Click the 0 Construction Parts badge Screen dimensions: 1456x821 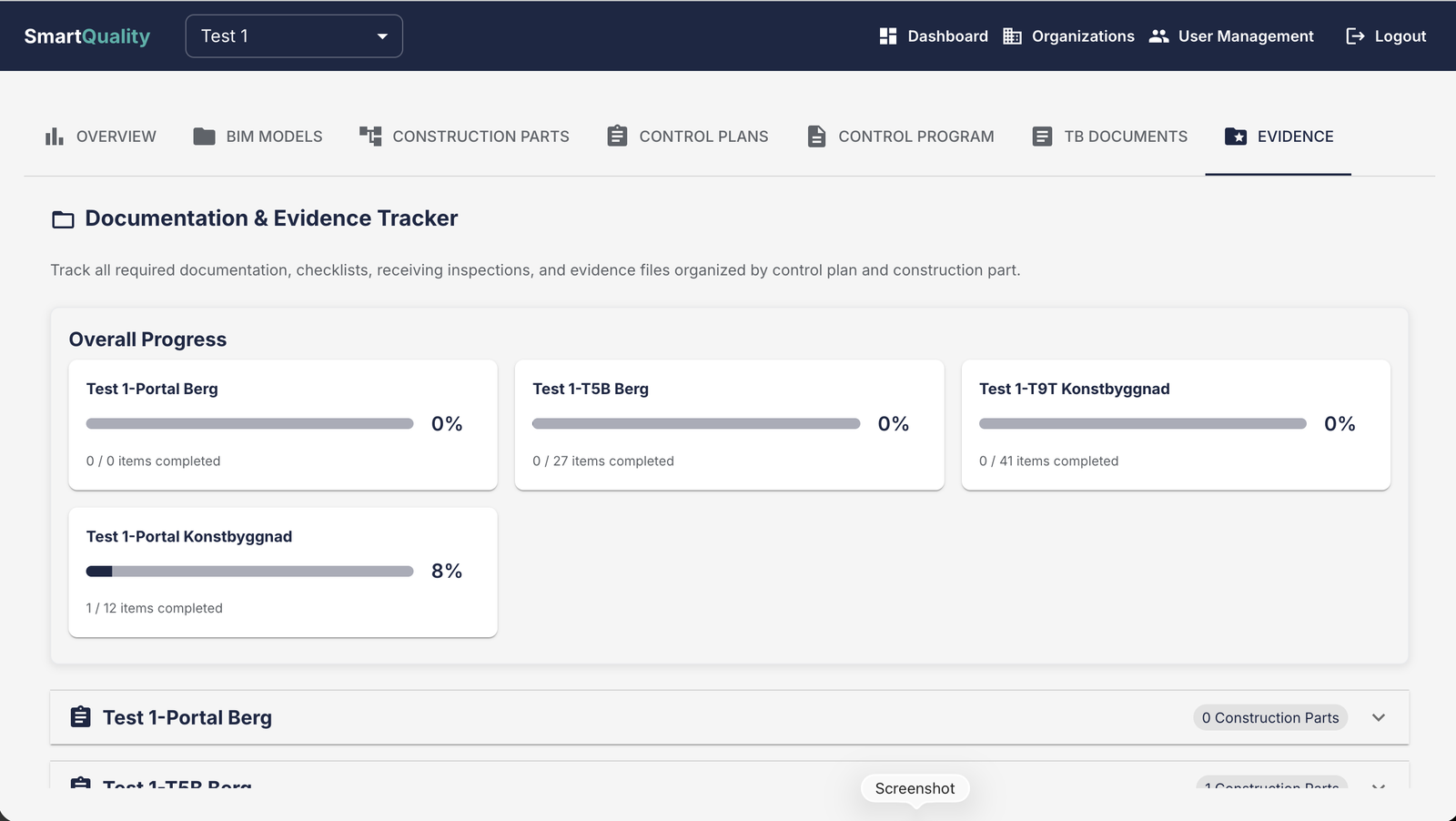coord(1270,717)
